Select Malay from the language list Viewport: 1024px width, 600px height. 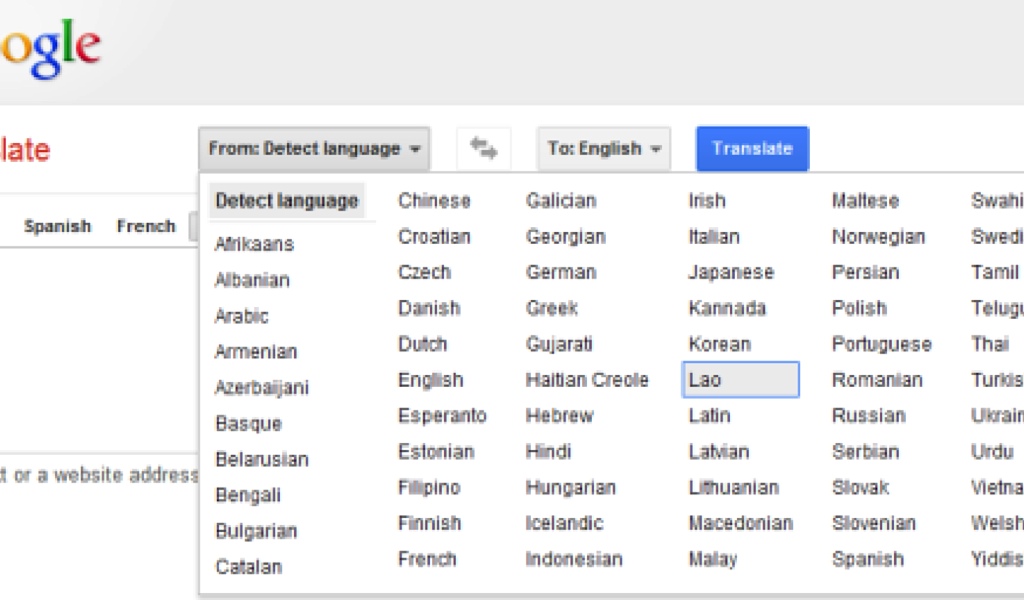[x=713, y=560]
